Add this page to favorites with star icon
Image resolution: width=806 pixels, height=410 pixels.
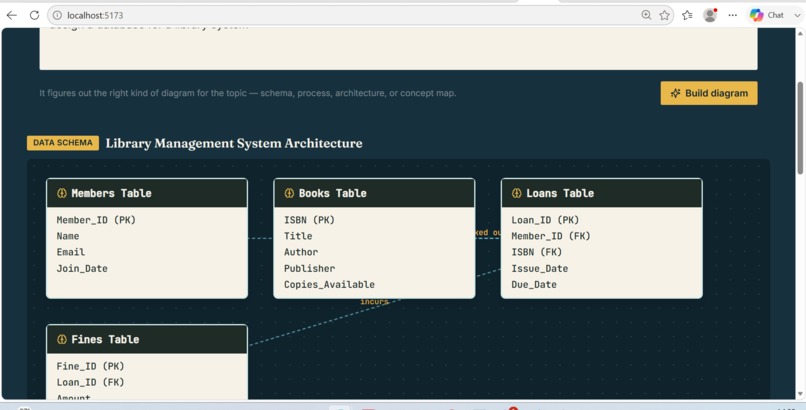(x=665, y=15)
